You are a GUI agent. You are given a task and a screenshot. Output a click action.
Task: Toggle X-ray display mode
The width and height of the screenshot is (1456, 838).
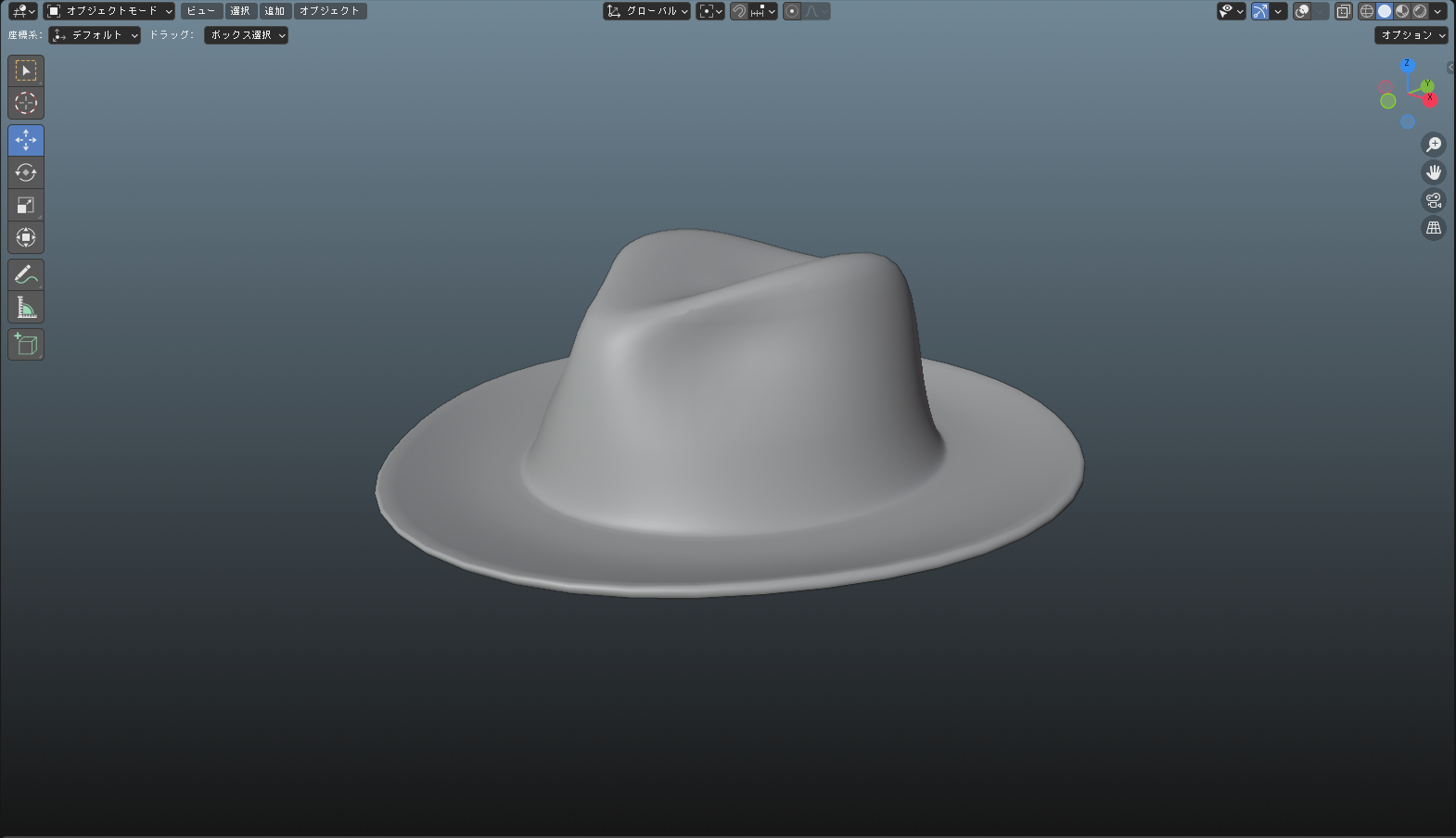click(x=1343, y=11)
